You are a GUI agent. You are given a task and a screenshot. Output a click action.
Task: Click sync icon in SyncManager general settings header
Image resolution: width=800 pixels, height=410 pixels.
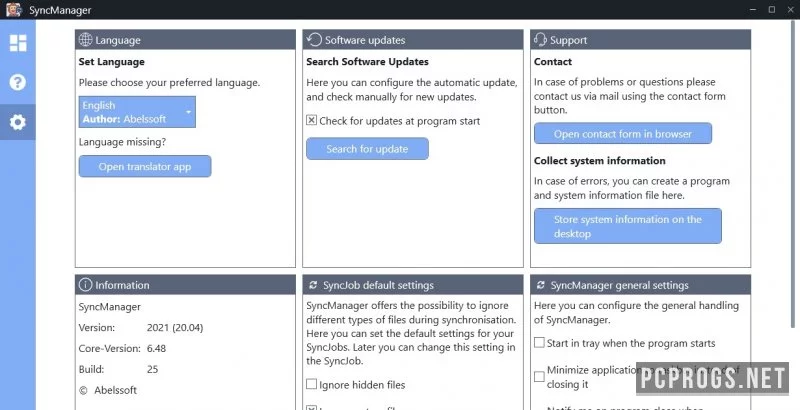tap(541, 286)
